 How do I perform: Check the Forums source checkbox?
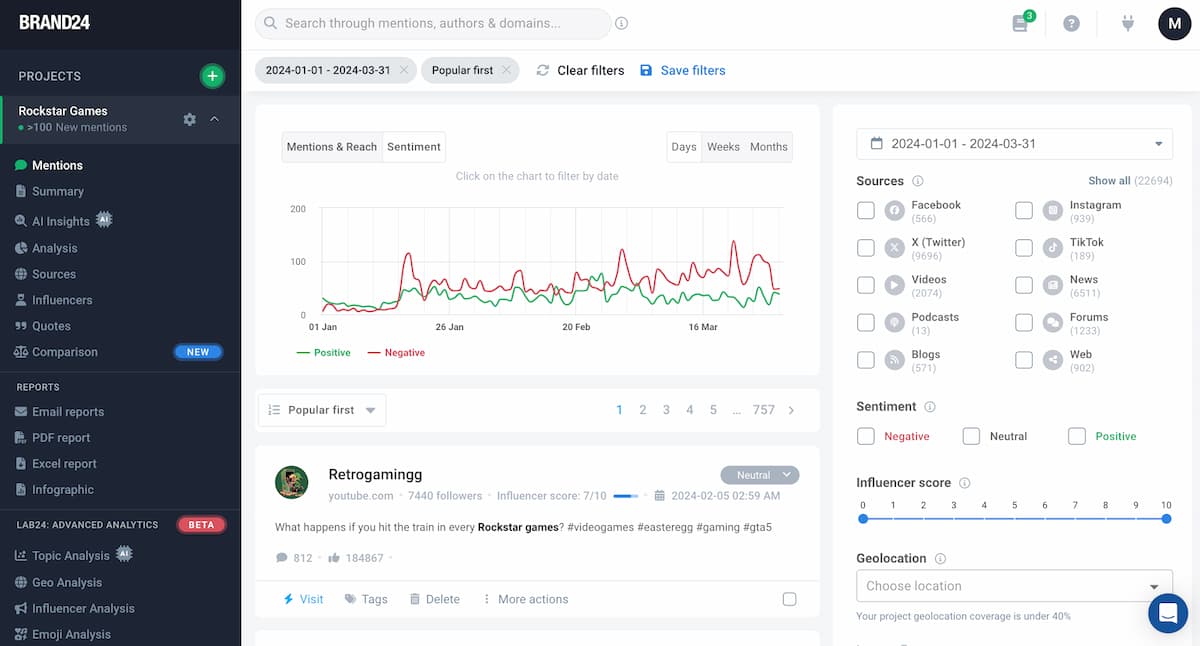1024,323
